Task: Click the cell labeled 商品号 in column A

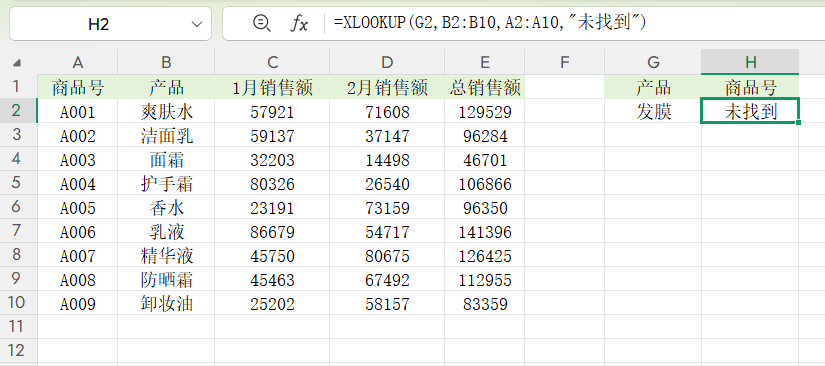Action: 78,87
